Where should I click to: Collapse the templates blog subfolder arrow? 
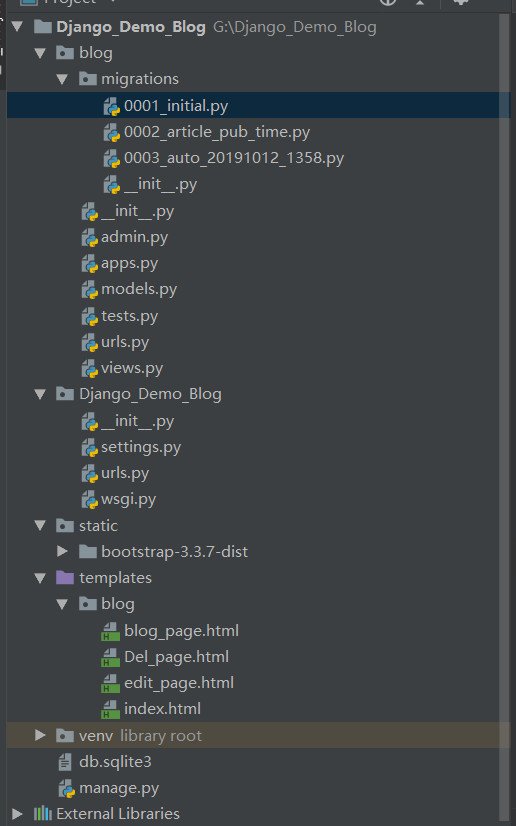coord(62,604)
